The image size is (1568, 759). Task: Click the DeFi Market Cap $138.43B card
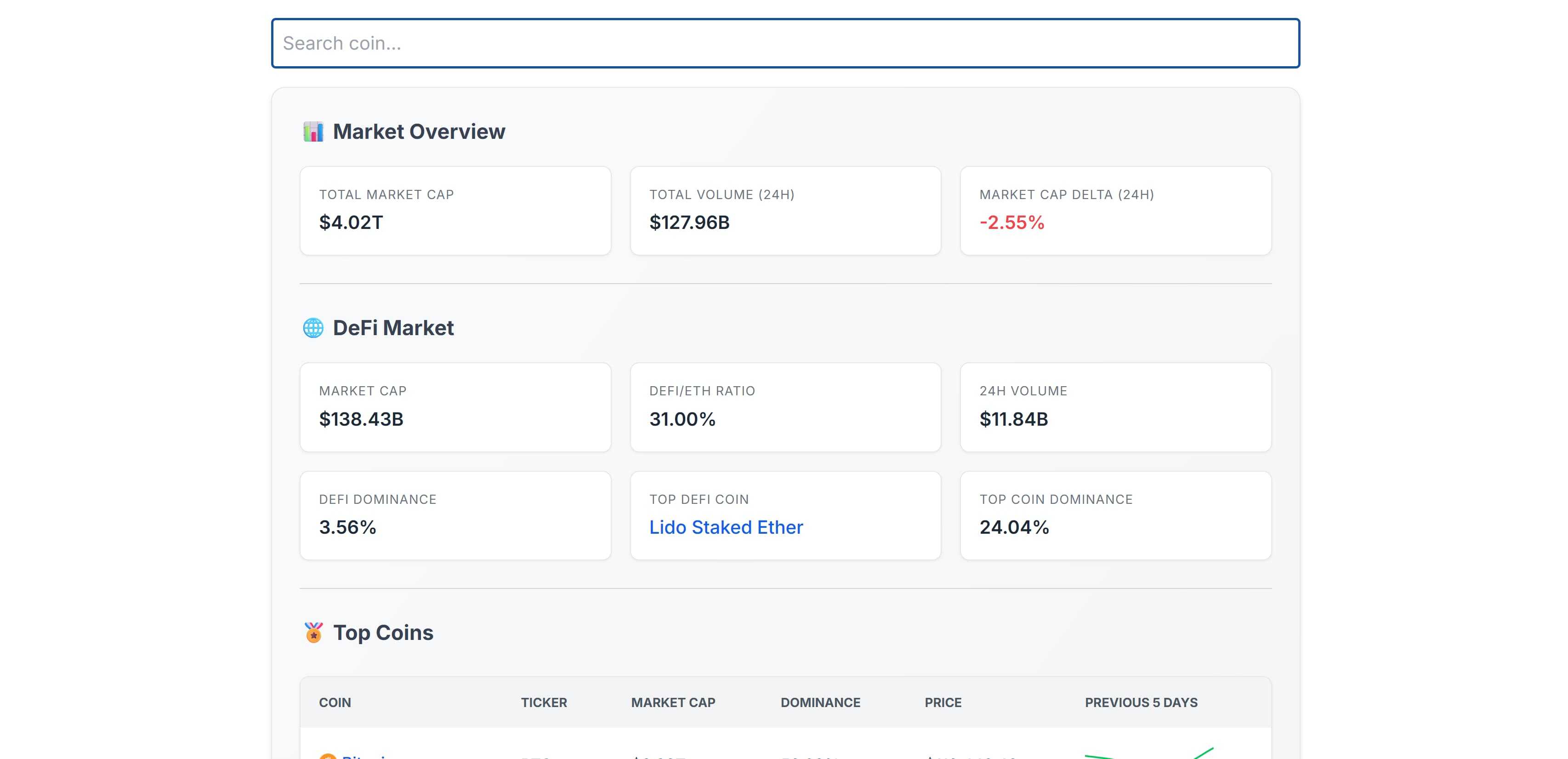click(x=455, y=407)
